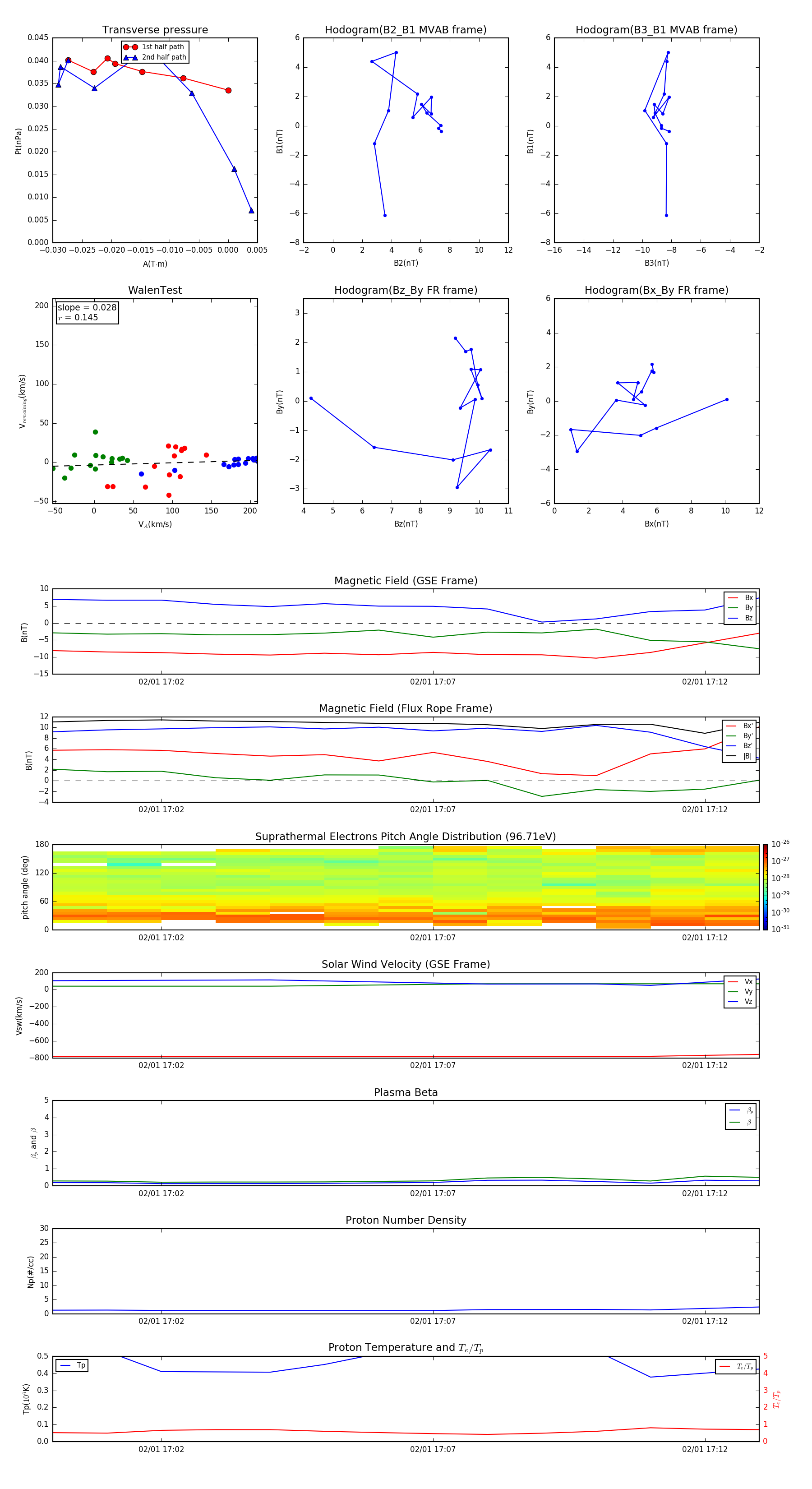Screen dimensions: 812x1489
Task: Click '10^-26' colorbar tick label
Action: [780, 844]
